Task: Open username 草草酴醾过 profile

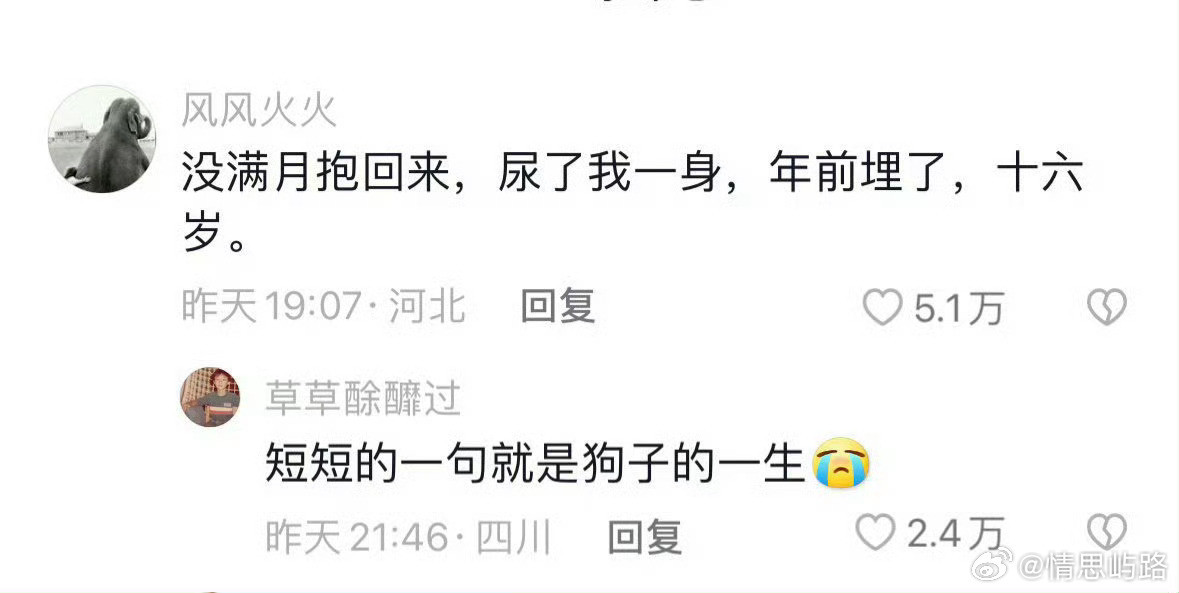Action: [363, 398]
